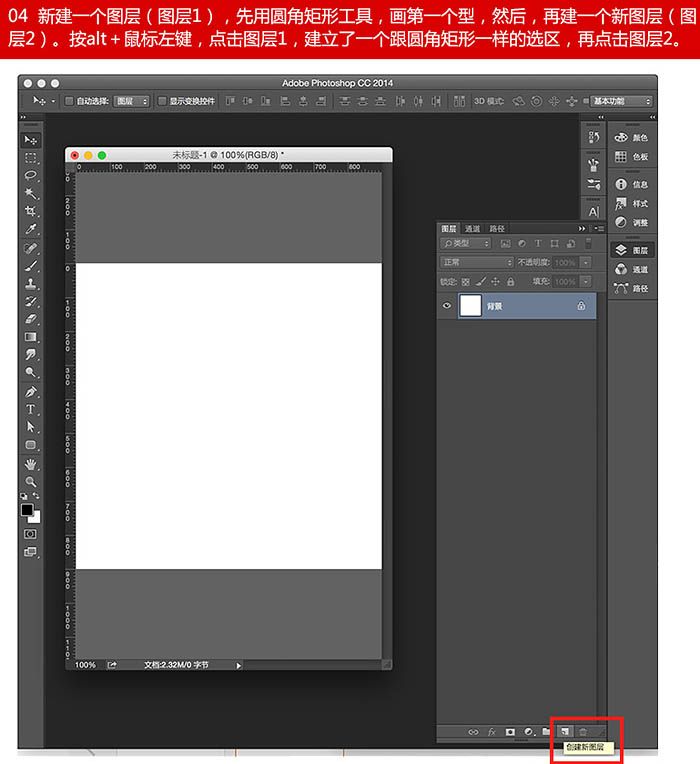Open the 正常 blend mode dropdown
Viewport: 700px width, 764px height.
[477, 262]
